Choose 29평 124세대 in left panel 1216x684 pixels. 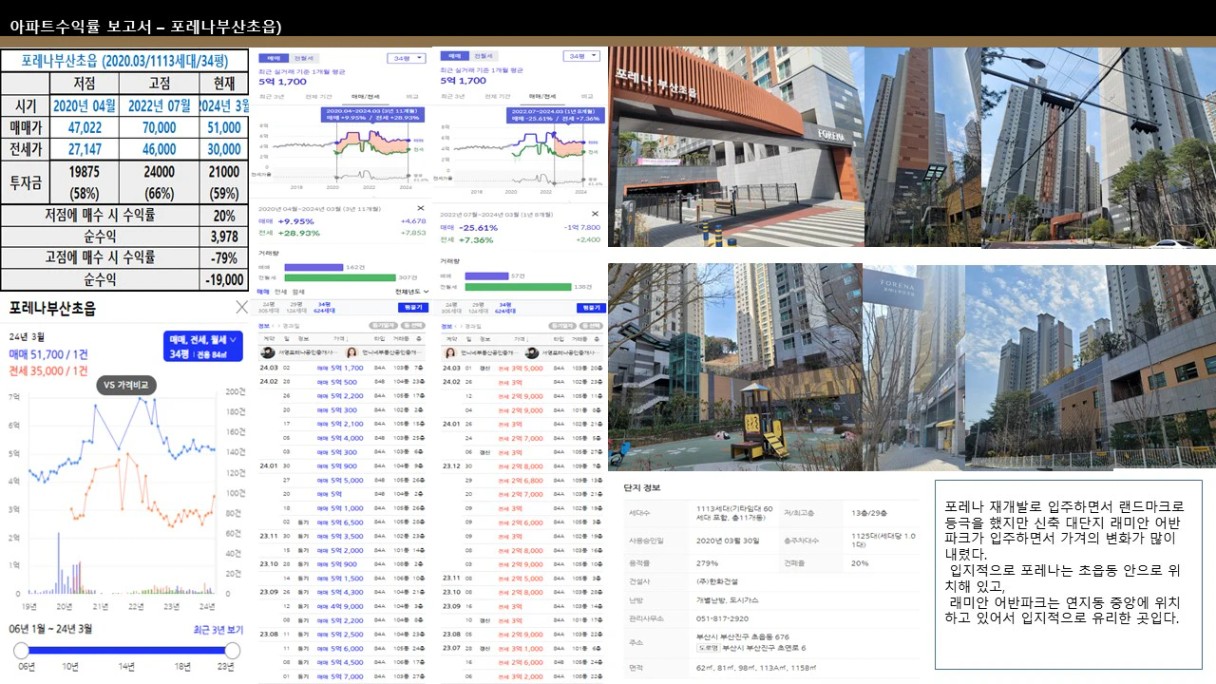click(297, 306)
